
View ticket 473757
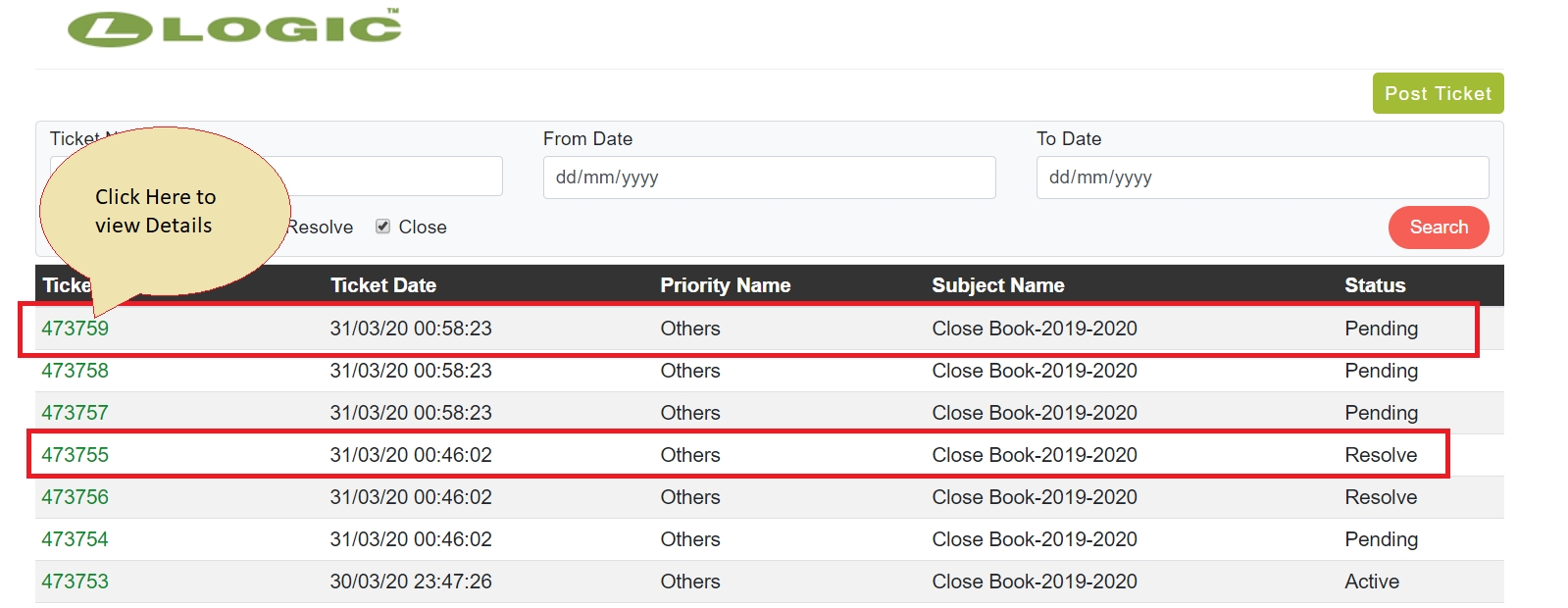75,413
